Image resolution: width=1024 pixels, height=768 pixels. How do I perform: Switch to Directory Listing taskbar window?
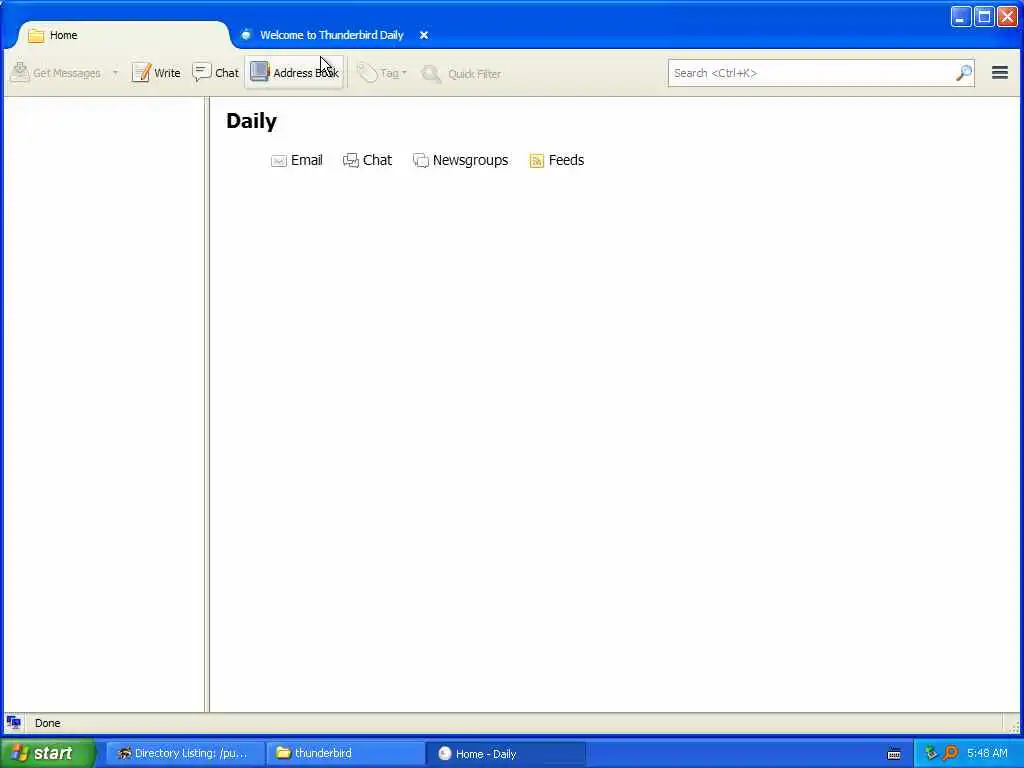click(x=185, y=753)
